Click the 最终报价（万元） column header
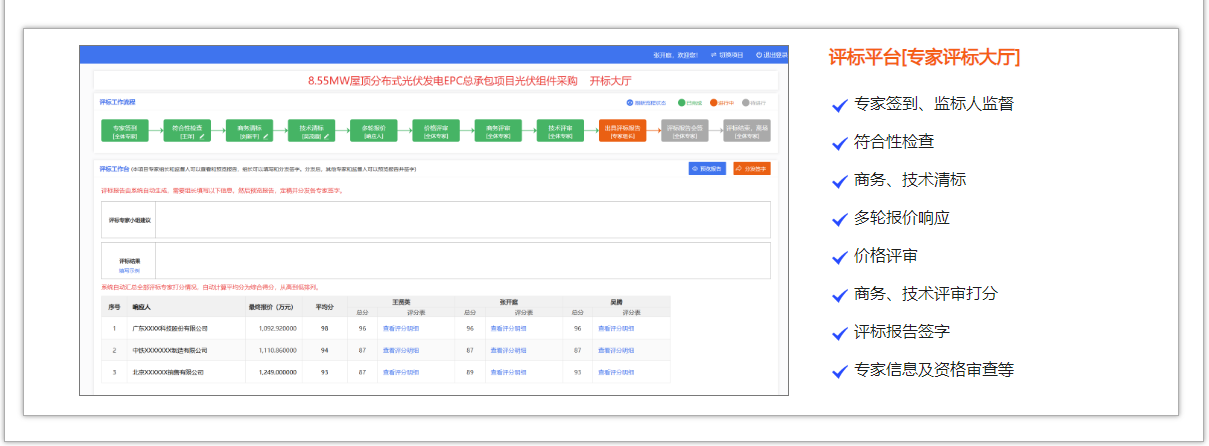This screenshot has height=446, width=1209. coord(270,307)
